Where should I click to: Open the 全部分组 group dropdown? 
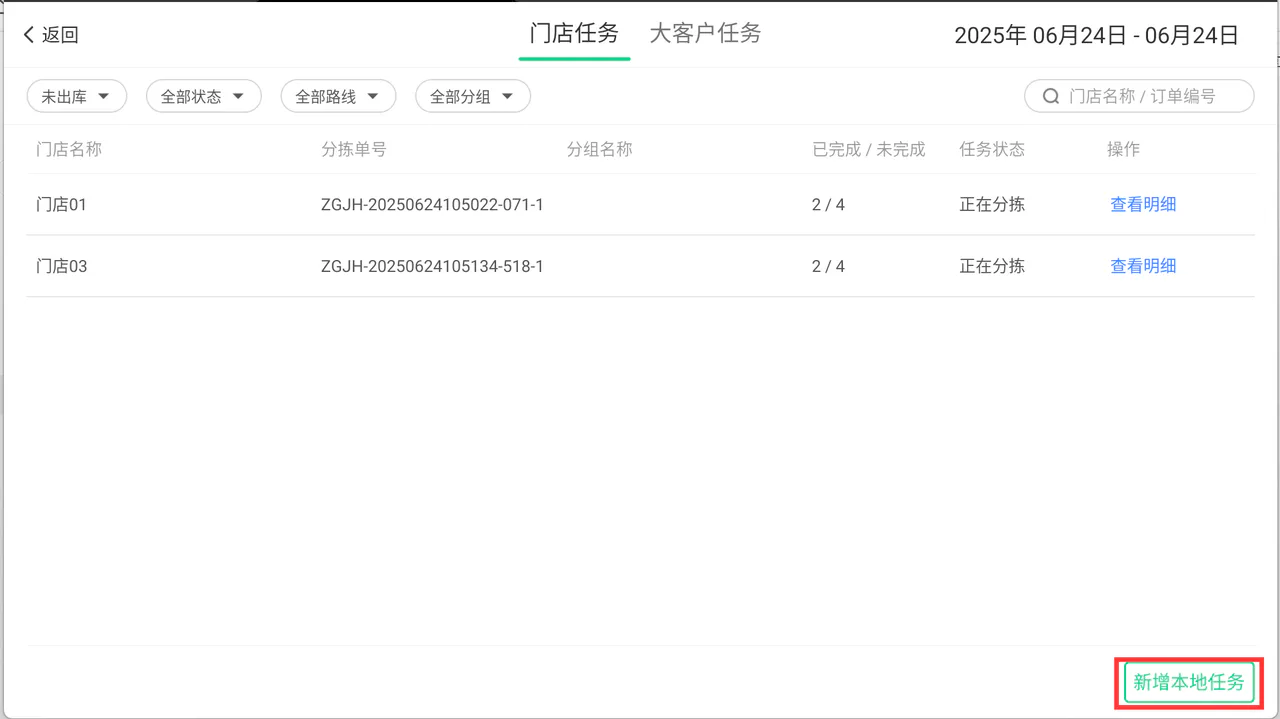(473, 96)
